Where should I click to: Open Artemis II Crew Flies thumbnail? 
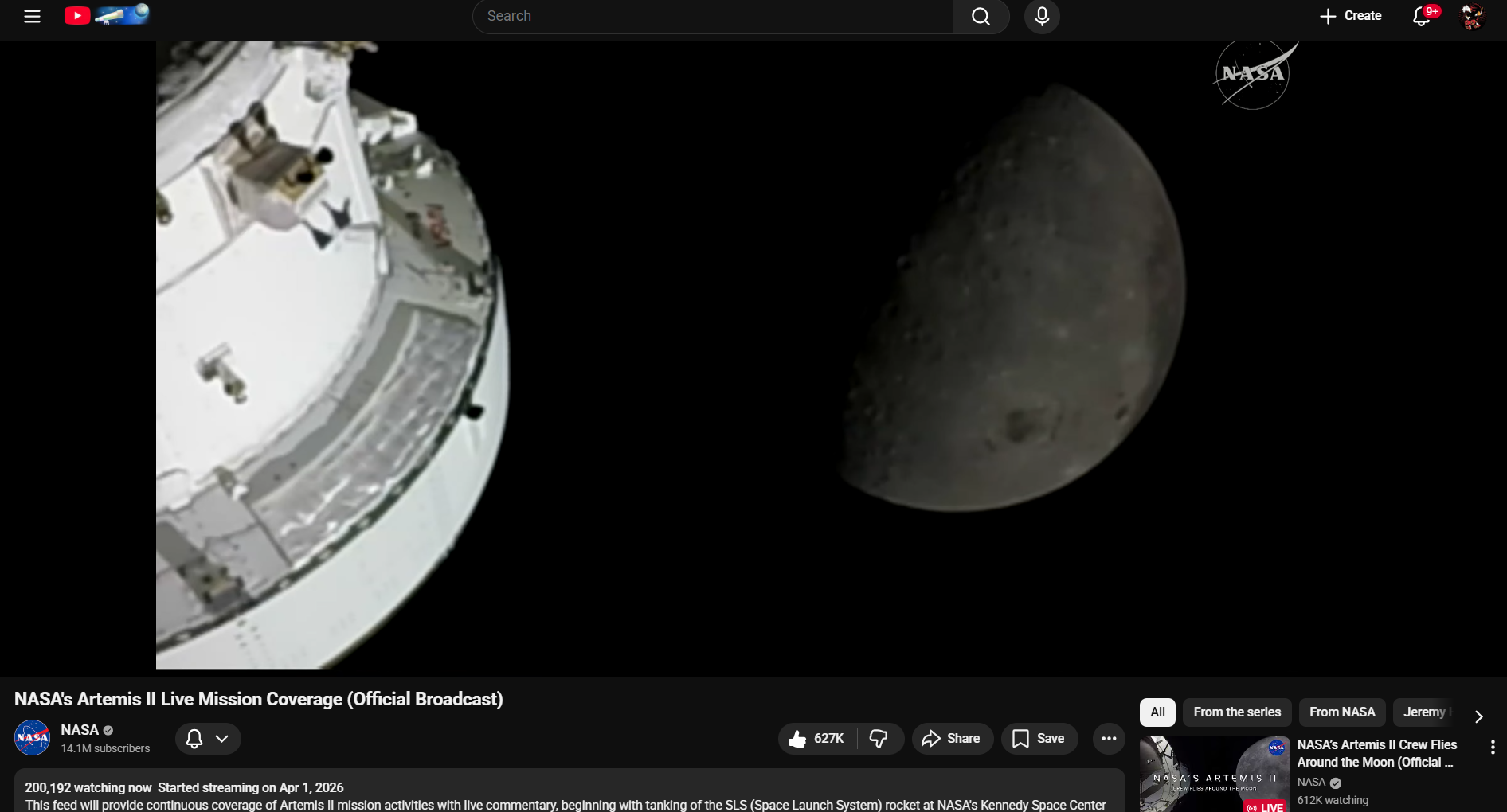(x=1215, y=775)
